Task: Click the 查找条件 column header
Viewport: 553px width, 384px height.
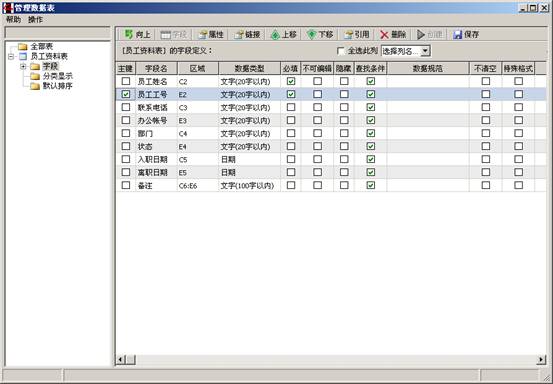Action: point(370,68)
